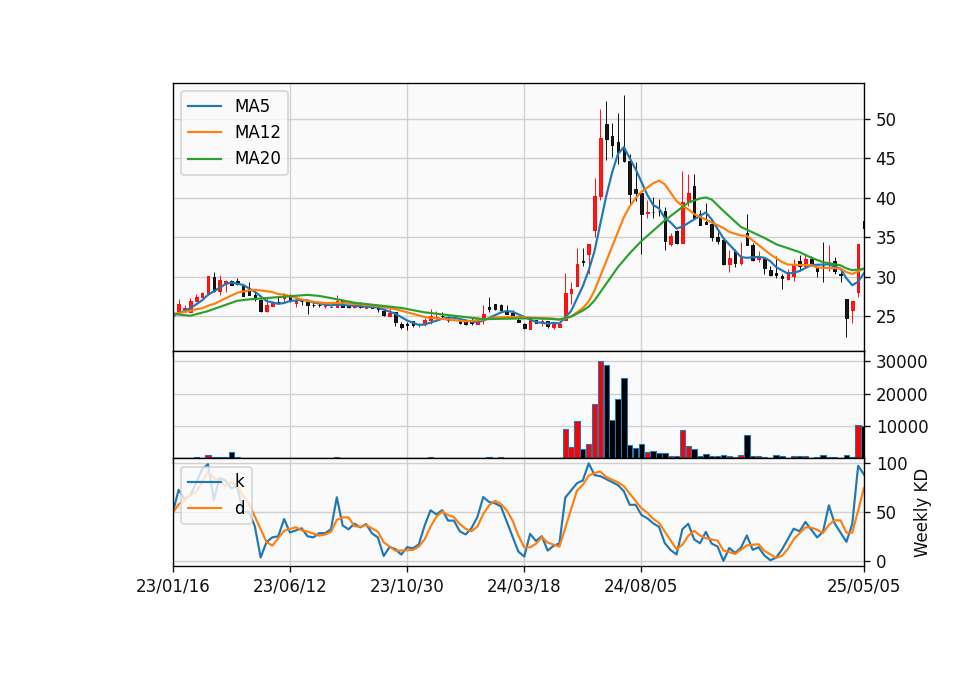Click the KD axis value 50

click(885, 512)
